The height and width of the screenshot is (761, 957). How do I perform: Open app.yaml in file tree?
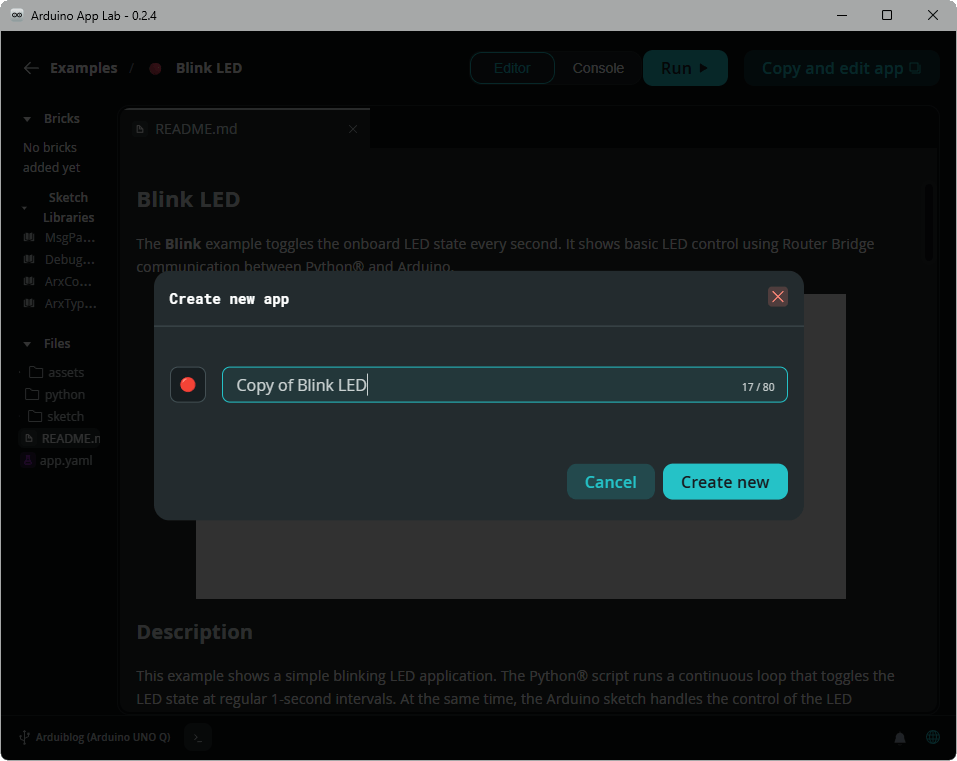pyautogui.click(x=65, y=460)
